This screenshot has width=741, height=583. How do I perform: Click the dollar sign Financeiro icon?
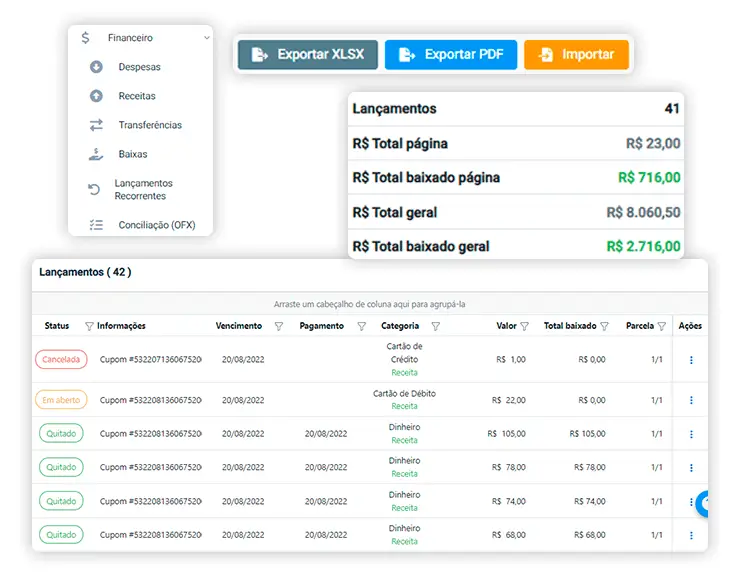(85, 37)
